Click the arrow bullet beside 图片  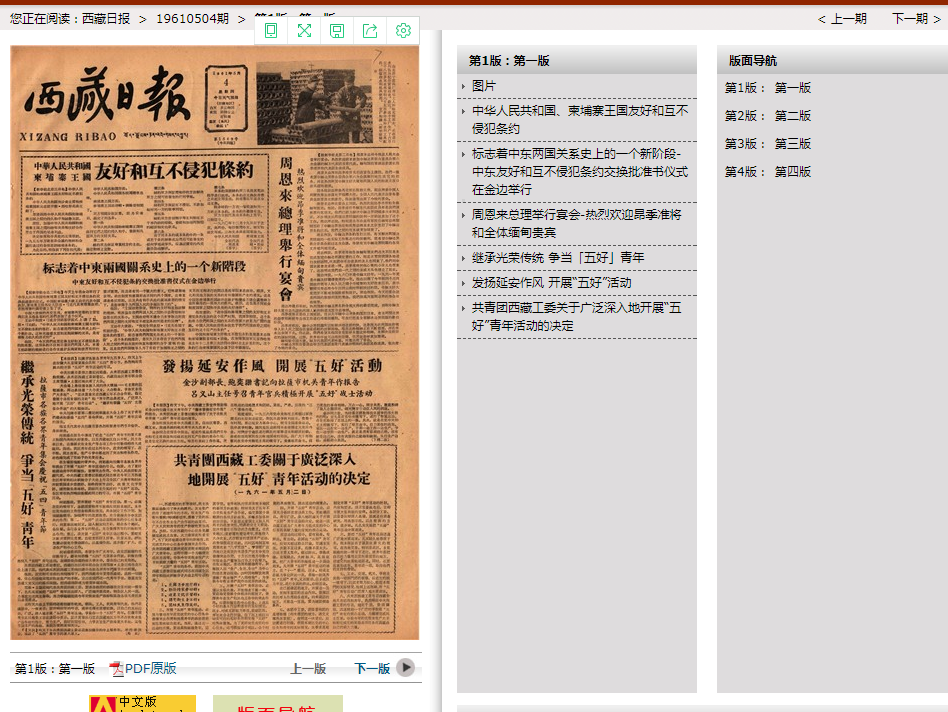pyautogui.click(x=463, y=86)
